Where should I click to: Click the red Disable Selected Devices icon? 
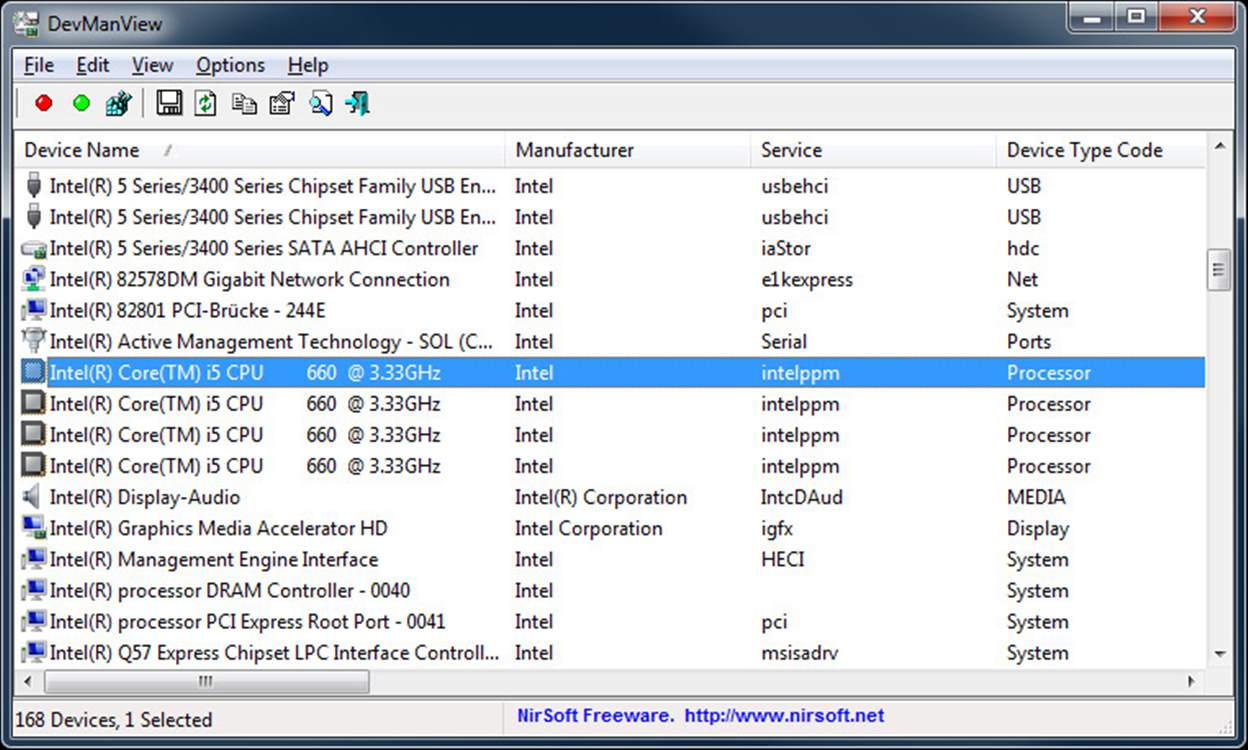click(44, 103)
